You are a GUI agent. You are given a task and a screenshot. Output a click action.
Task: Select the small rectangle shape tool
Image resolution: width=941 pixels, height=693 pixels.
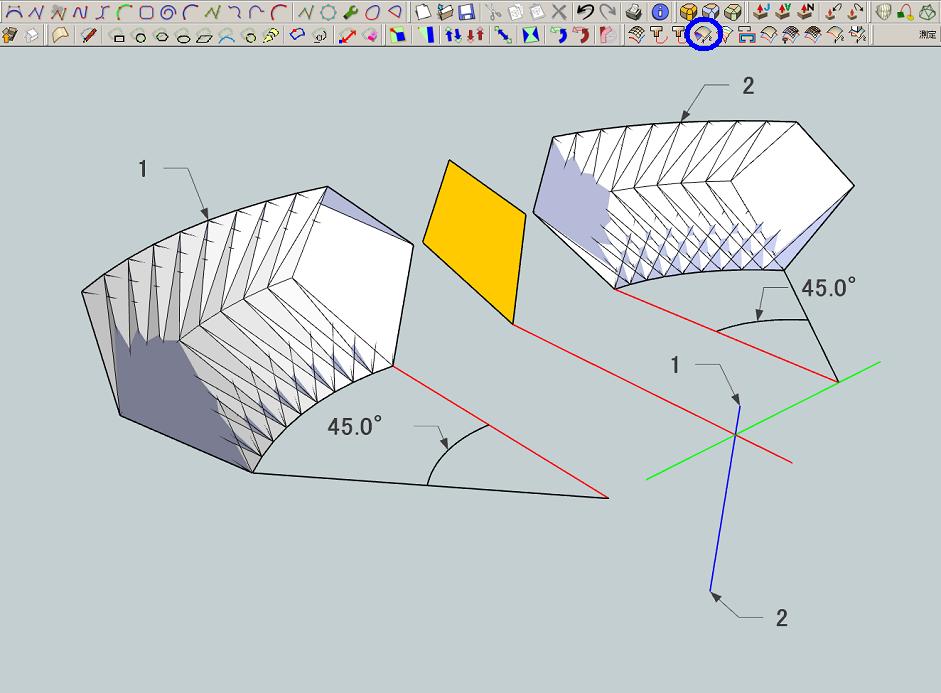(119, 38)
